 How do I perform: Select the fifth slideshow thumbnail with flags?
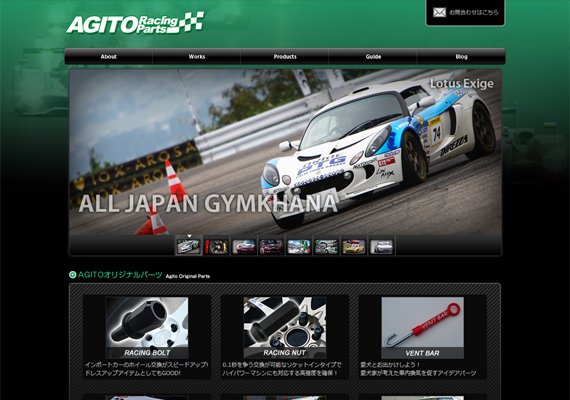coord(299,247)
